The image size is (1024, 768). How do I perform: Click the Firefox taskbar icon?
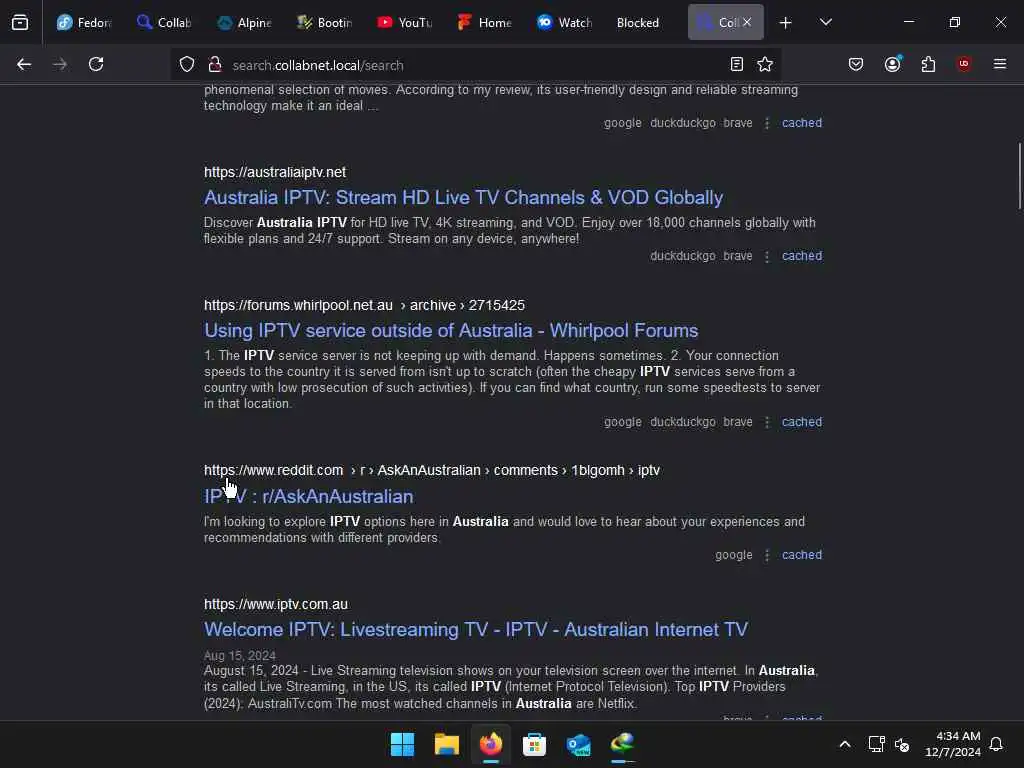click(490, 744)
